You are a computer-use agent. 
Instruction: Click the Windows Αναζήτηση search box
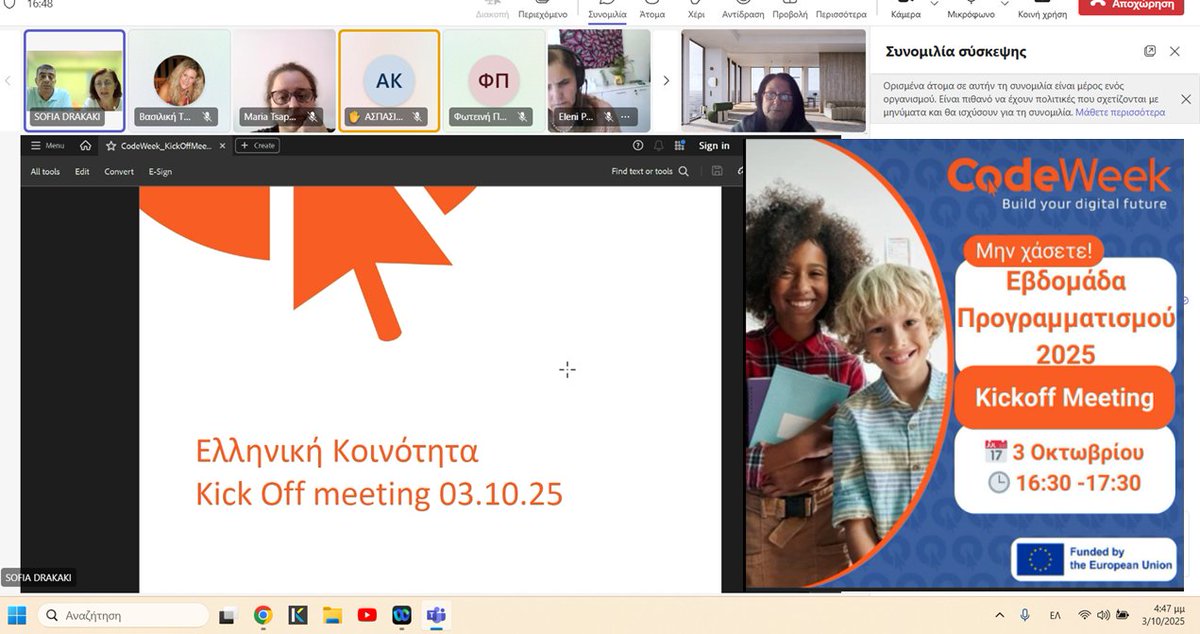click(x=124, y=614)
